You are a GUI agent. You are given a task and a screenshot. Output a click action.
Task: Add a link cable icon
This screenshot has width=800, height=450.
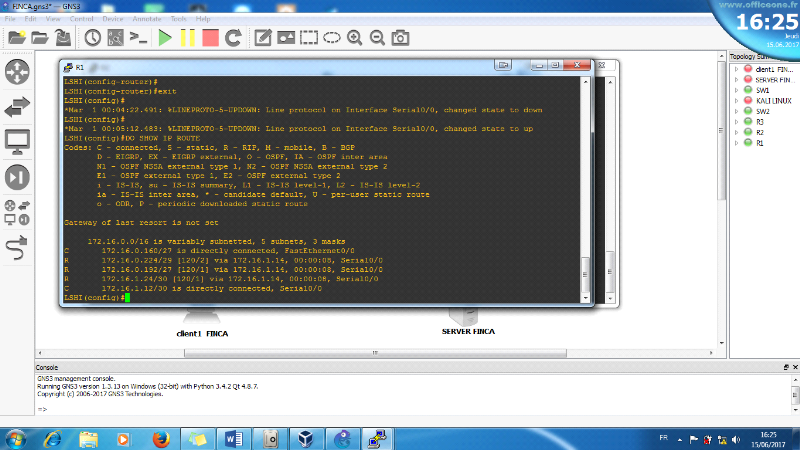point(17,248)
